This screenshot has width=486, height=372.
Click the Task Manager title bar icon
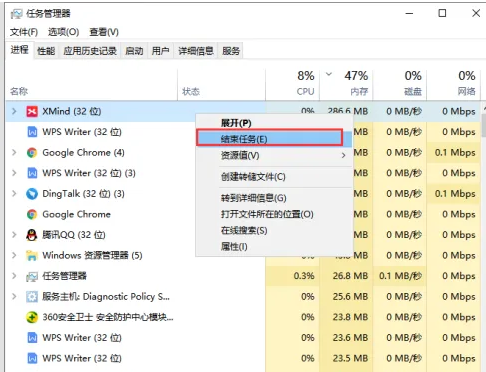(16, 14)
